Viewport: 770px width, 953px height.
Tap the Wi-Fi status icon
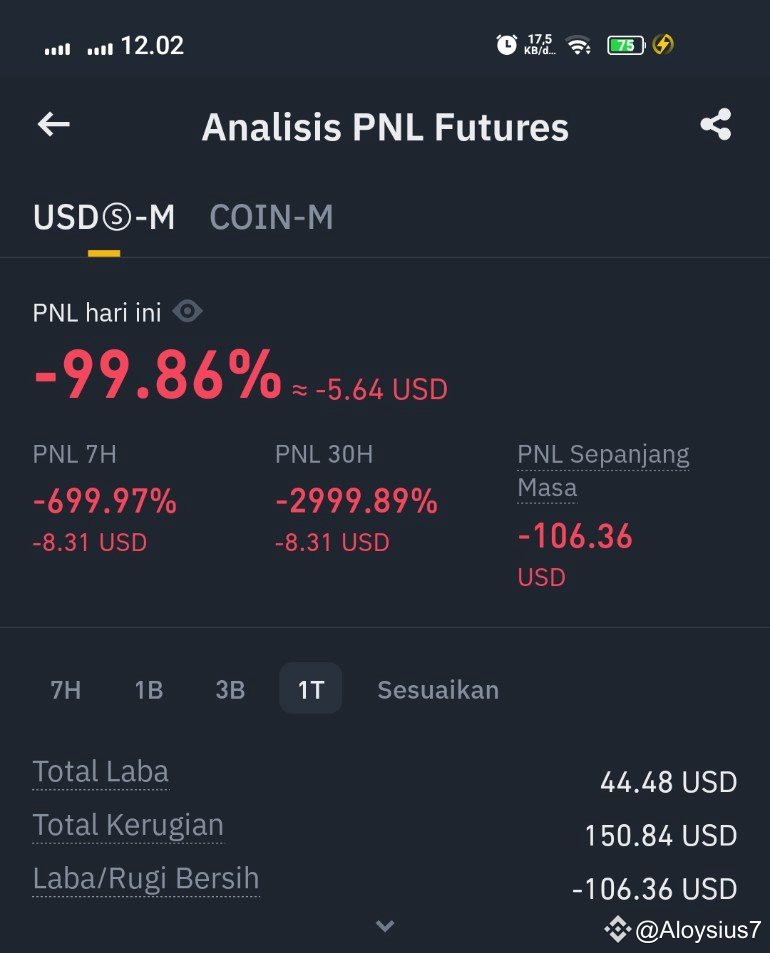[x=578, y=45]
